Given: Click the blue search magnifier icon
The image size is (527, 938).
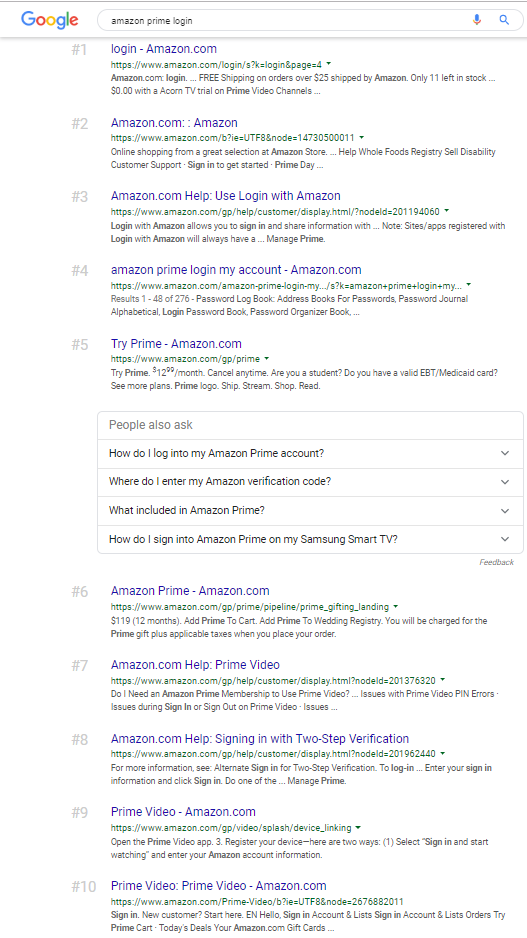Looking at the screenshot, I should 504,20.
